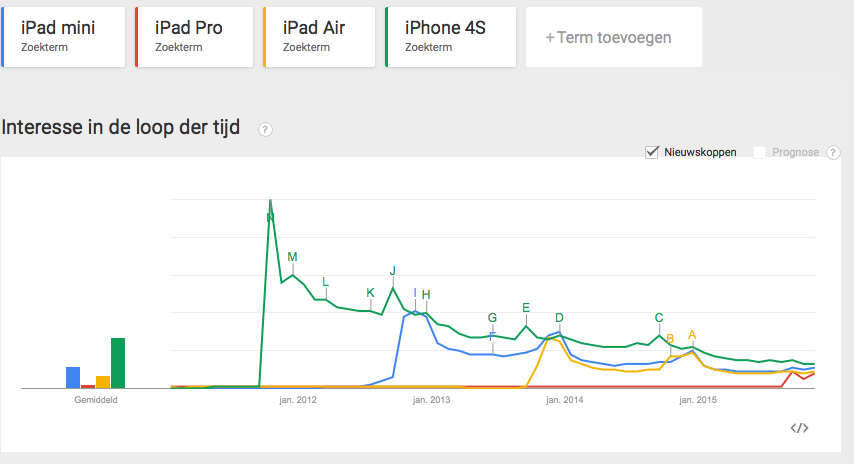Viewport: 854px width, 464px height.
Task: Select the orange news marker A
Action: (692, 335)
